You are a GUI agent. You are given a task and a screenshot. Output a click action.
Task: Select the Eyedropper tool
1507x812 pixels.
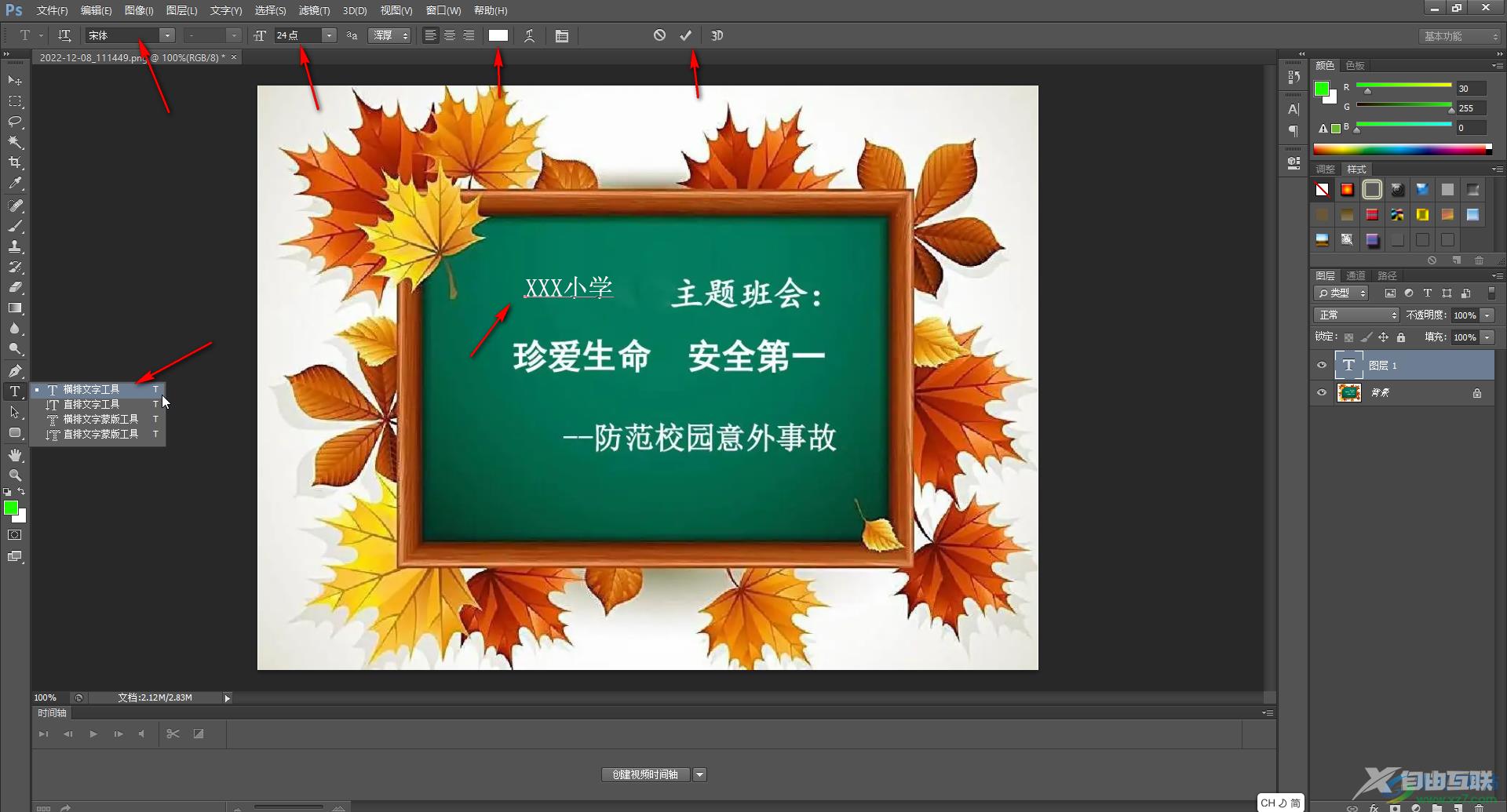[x=15, y=184]
